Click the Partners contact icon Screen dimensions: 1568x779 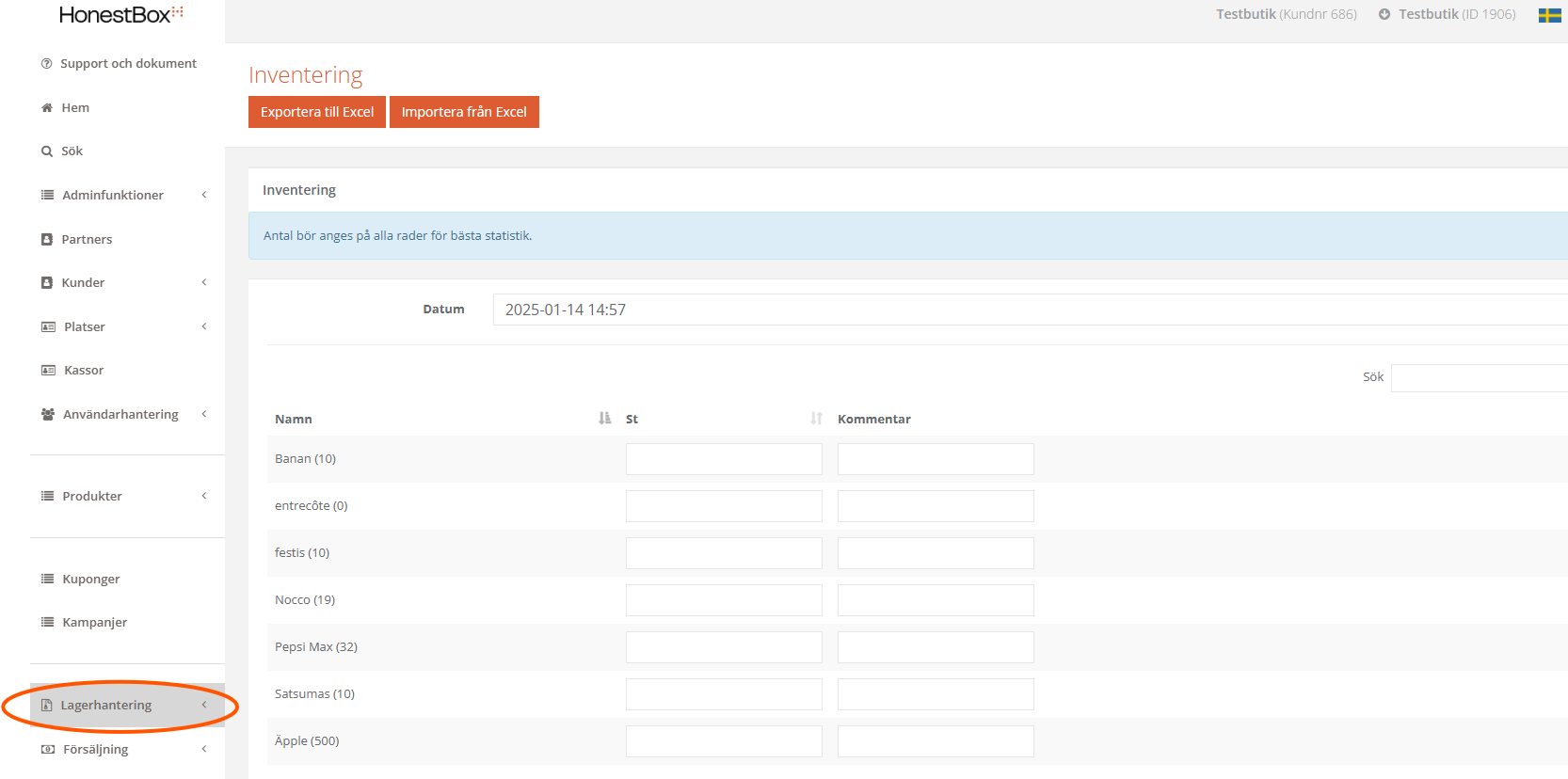(47, 240)
